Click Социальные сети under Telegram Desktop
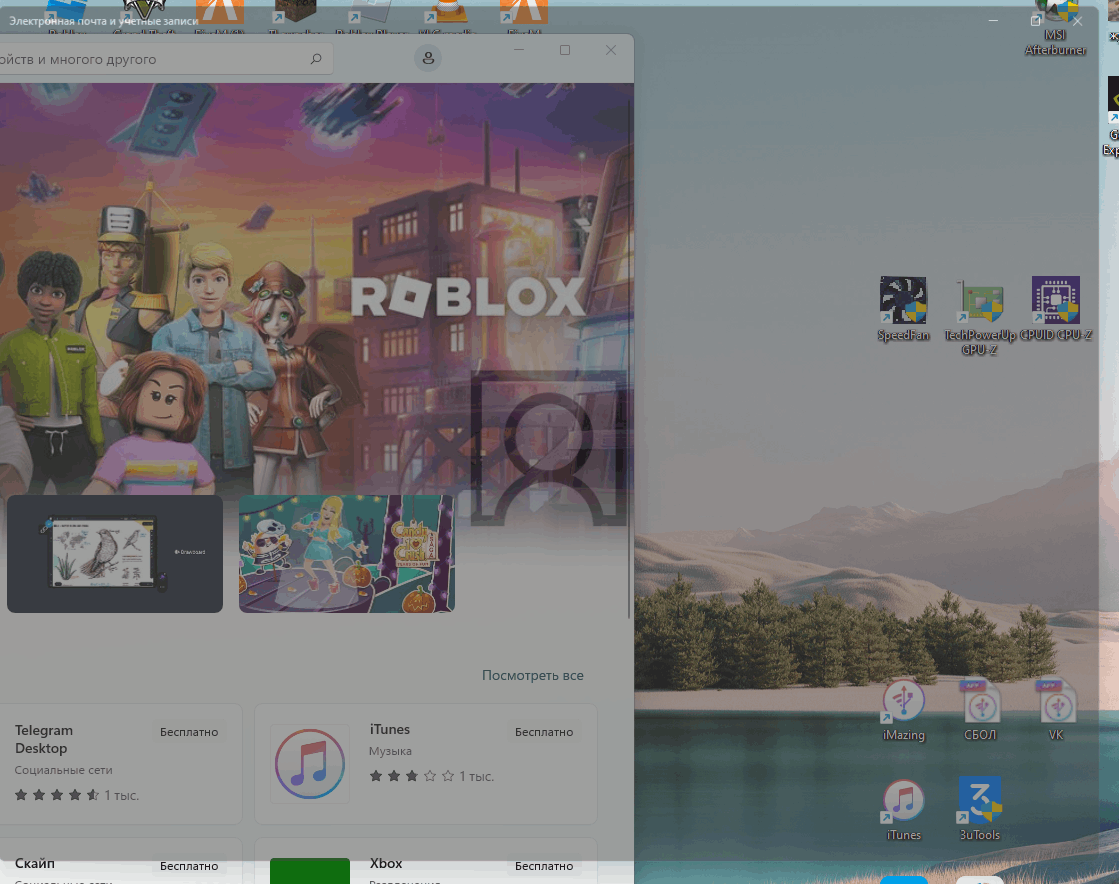This screenshot has width=1119, height=884. click(64, 770)
